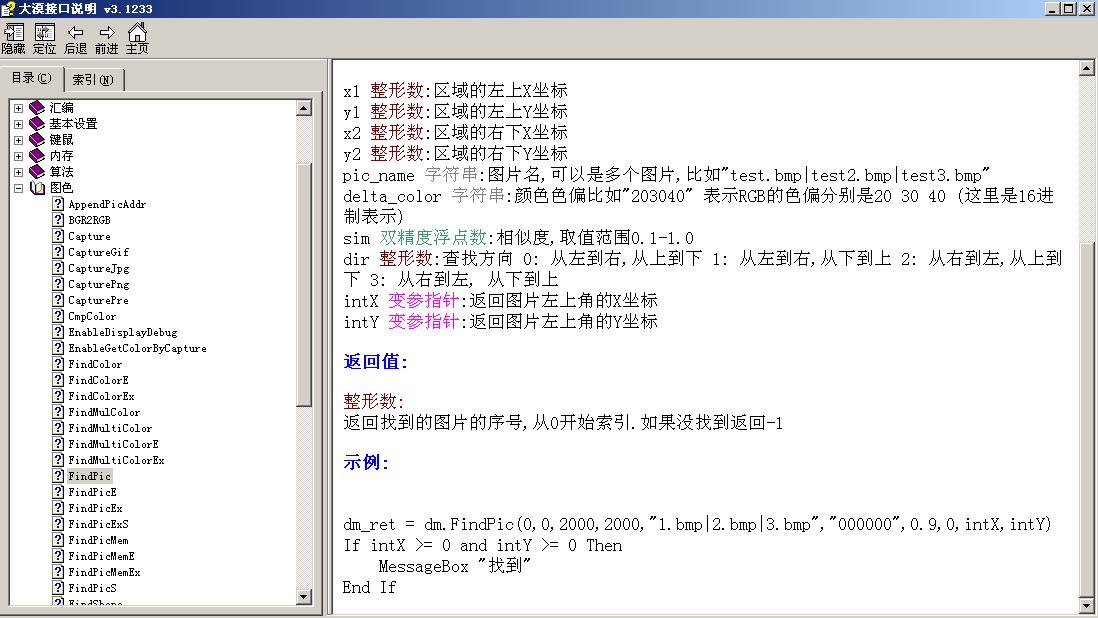
Task: Expand the 算法 tree node
Action: (17, 171)
